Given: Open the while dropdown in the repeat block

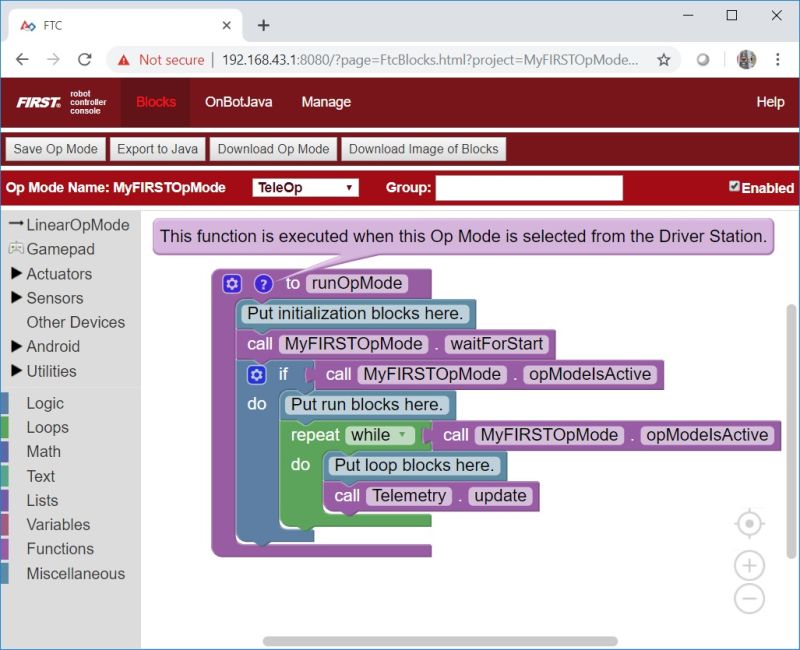Looking at the screenshot, I should click(x=380, y=435).
